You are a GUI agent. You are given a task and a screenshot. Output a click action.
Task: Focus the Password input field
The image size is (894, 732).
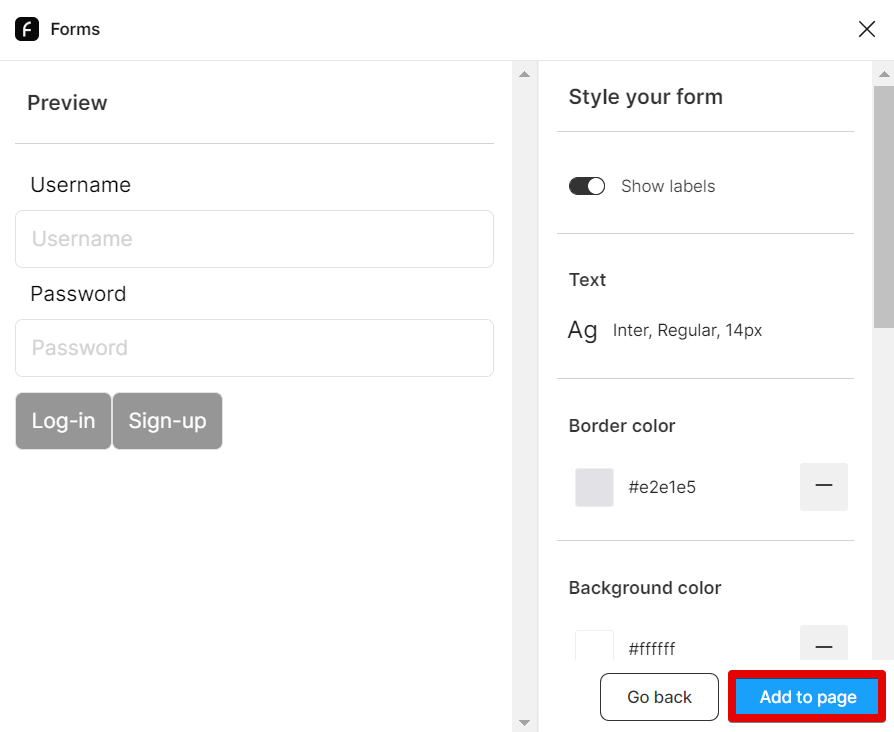pos(254,348)
